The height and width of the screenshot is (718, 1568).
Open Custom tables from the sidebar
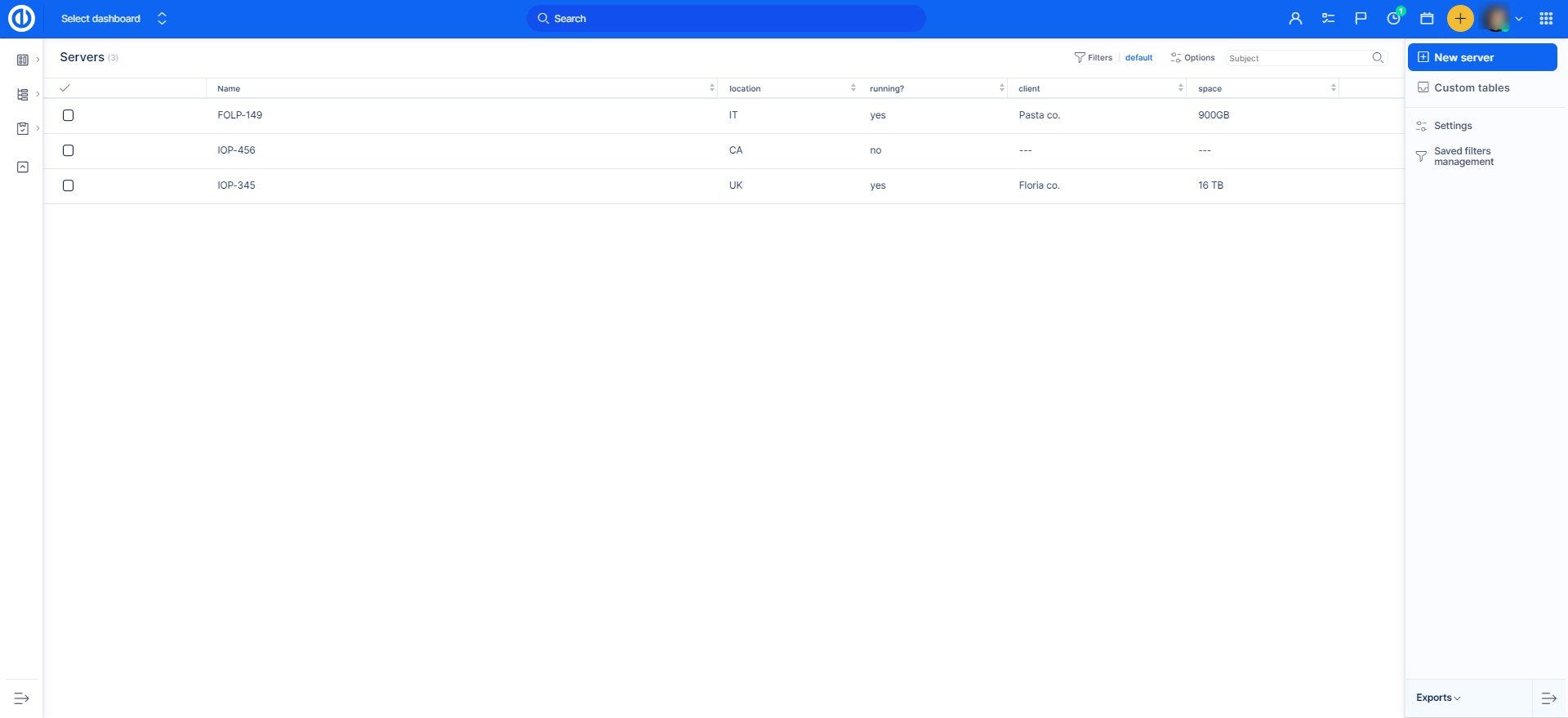pyautogui.click(x=1472, y=87)
